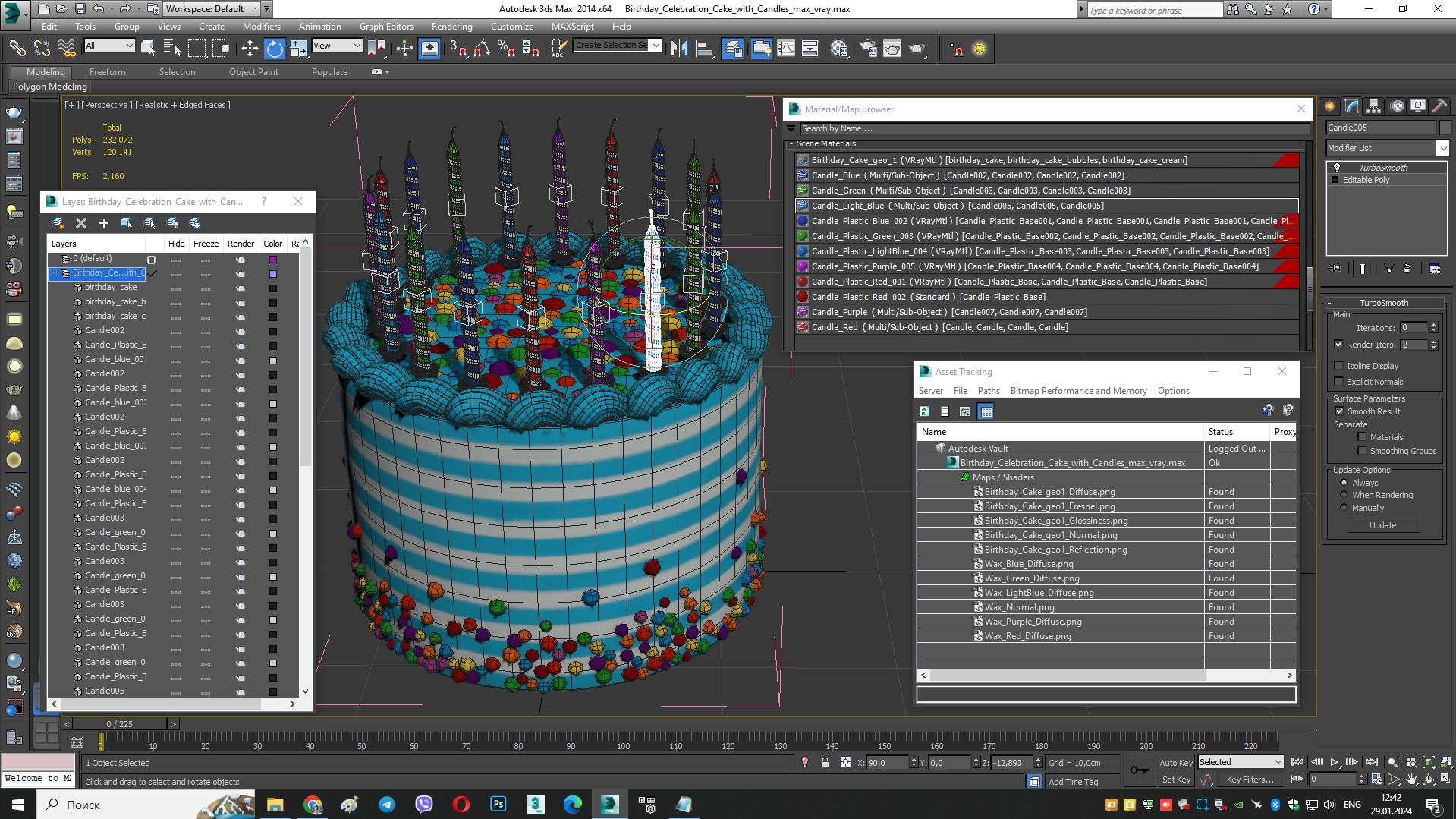This screenshot has width=1456, height=819.
Task: Click the Auto Key button
Action: (1176, 763)
